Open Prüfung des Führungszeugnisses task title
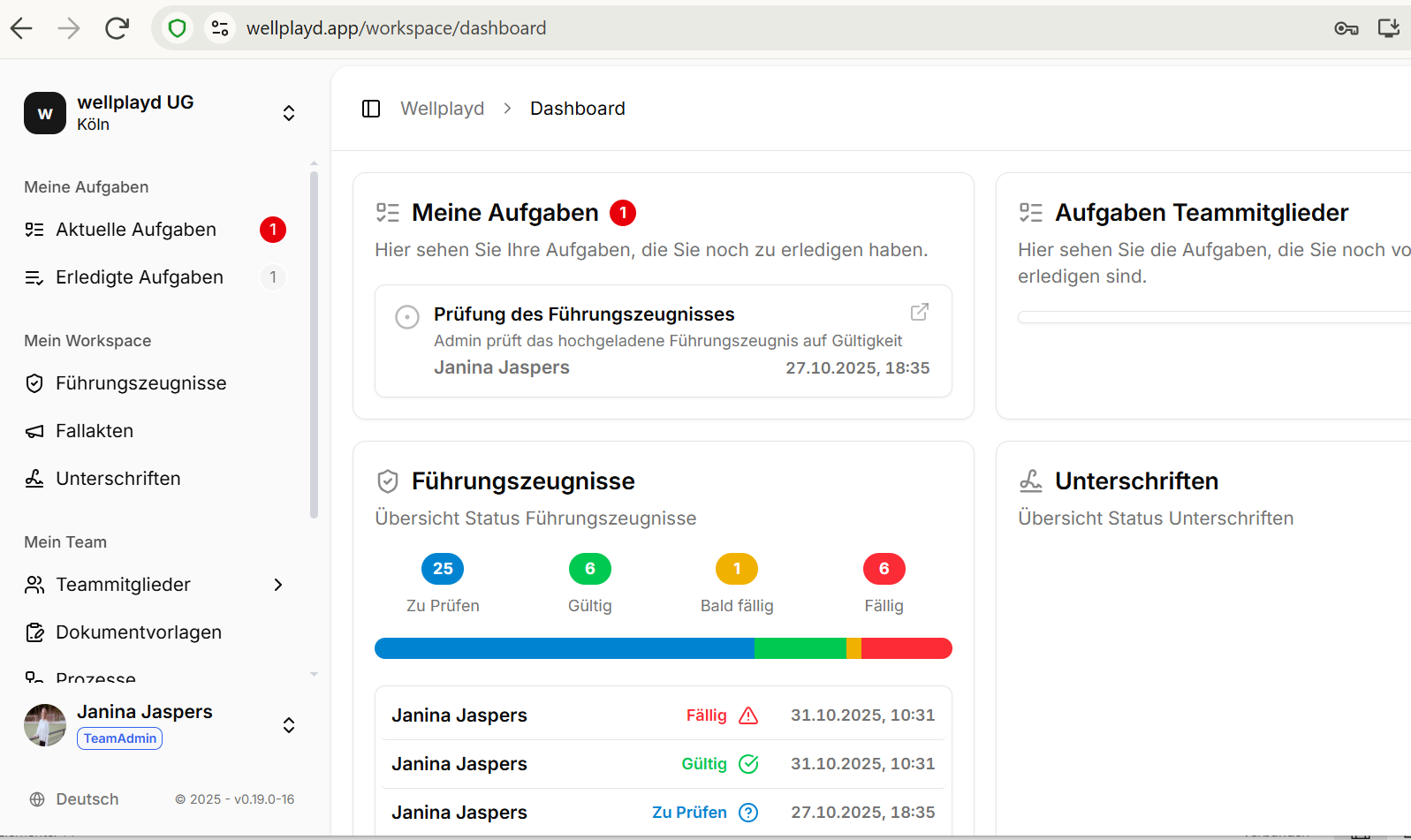The width and height of the screenshot is (1411, 840). coord(584,314)
